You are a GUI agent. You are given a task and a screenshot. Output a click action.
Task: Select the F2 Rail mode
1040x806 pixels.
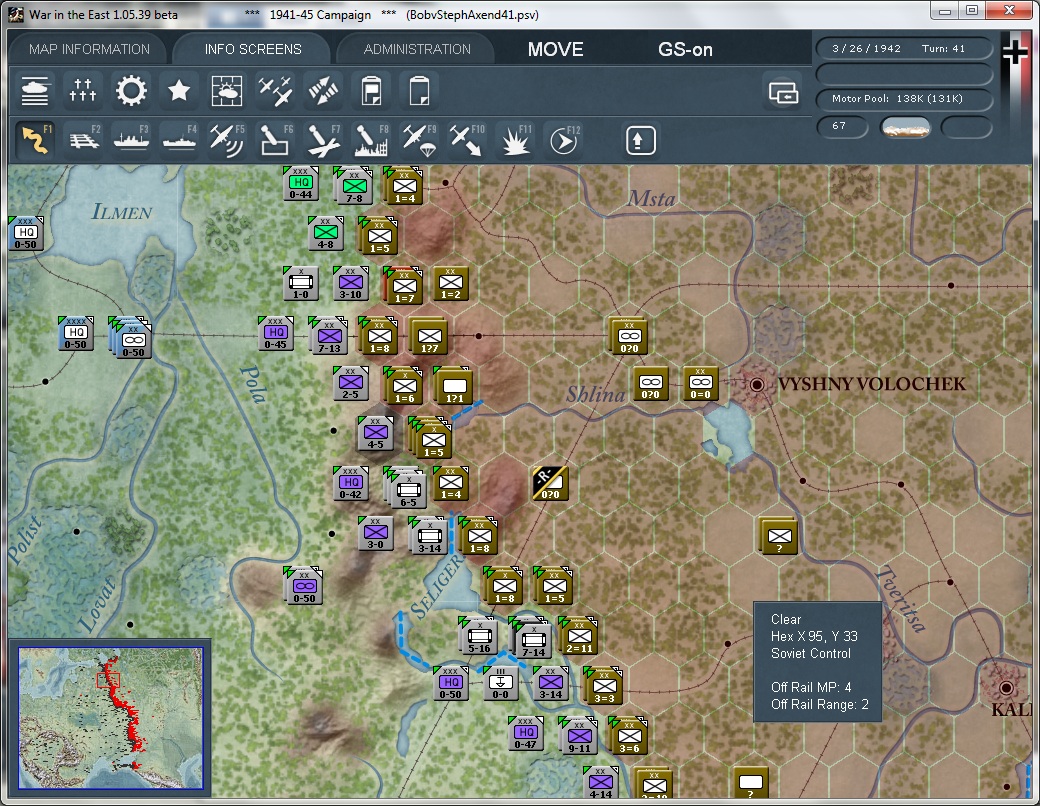84,139
